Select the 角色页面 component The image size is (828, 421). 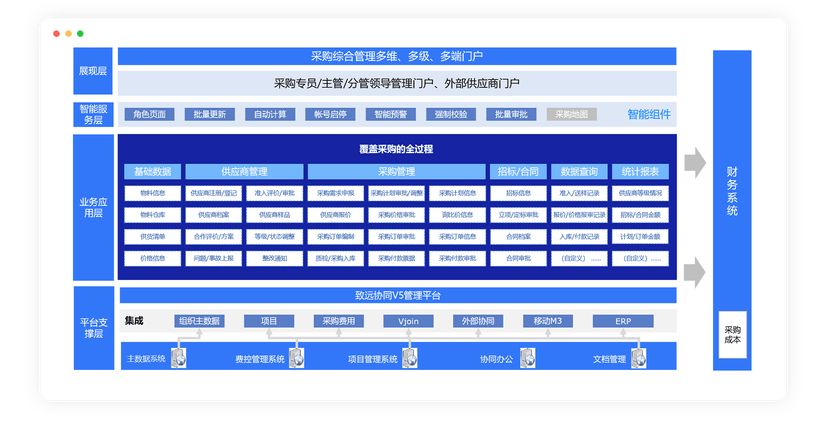(x=149, y=114)
